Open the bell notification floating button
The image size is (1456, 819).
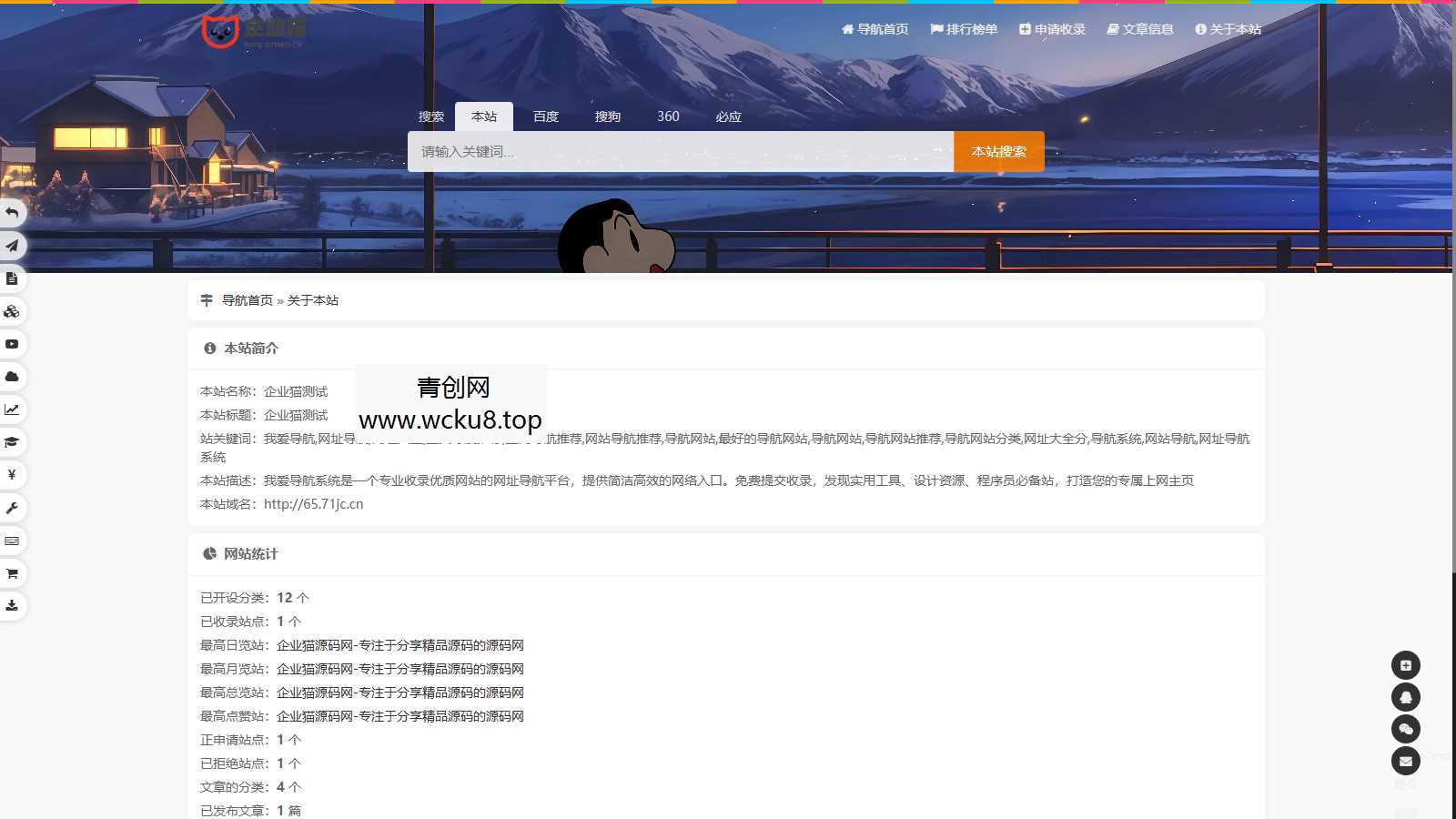[x=1407, y=696]
